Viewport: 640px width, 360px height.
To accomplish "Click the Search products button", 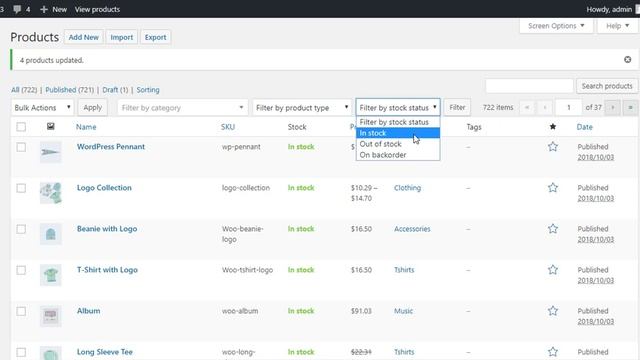I will tap(607, 86).
